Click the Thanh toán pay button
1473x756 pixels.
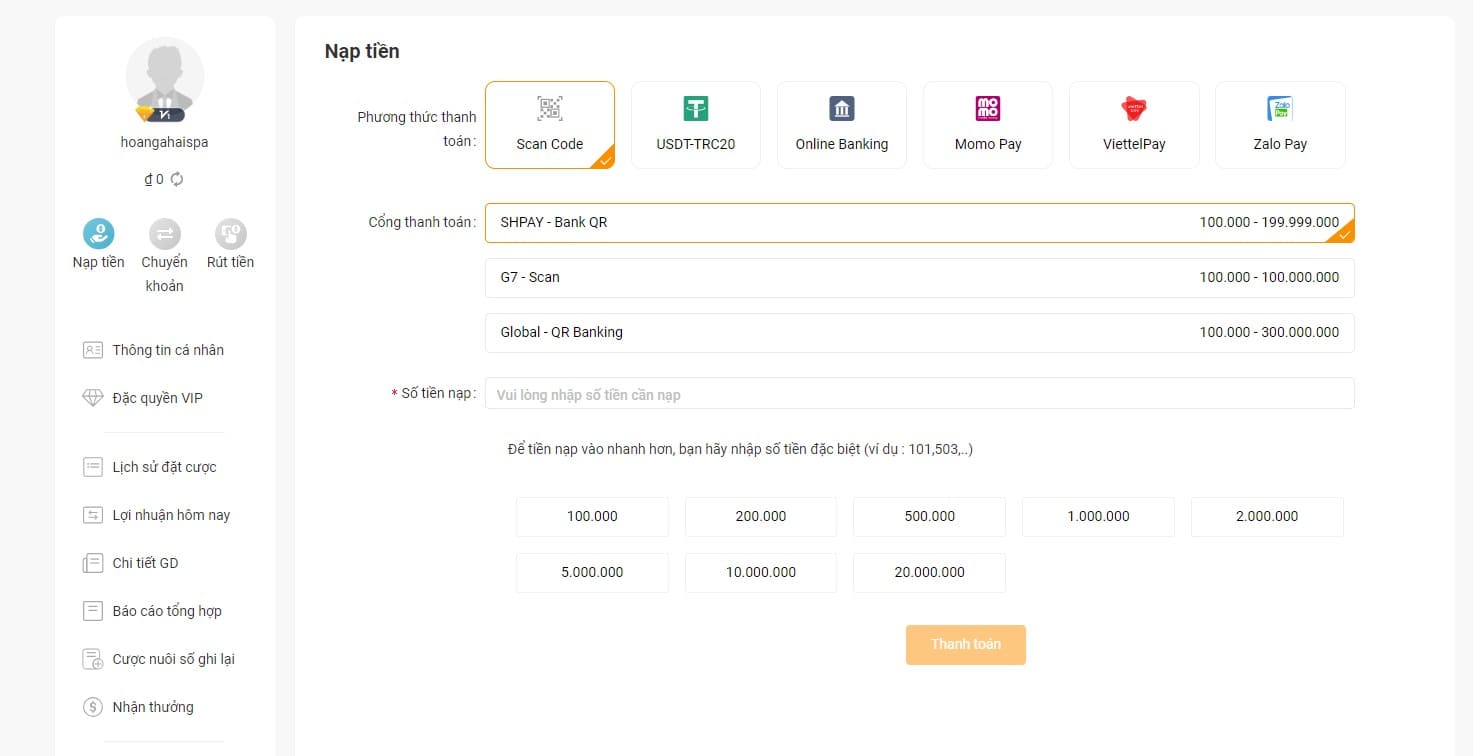tap(966, 645)
